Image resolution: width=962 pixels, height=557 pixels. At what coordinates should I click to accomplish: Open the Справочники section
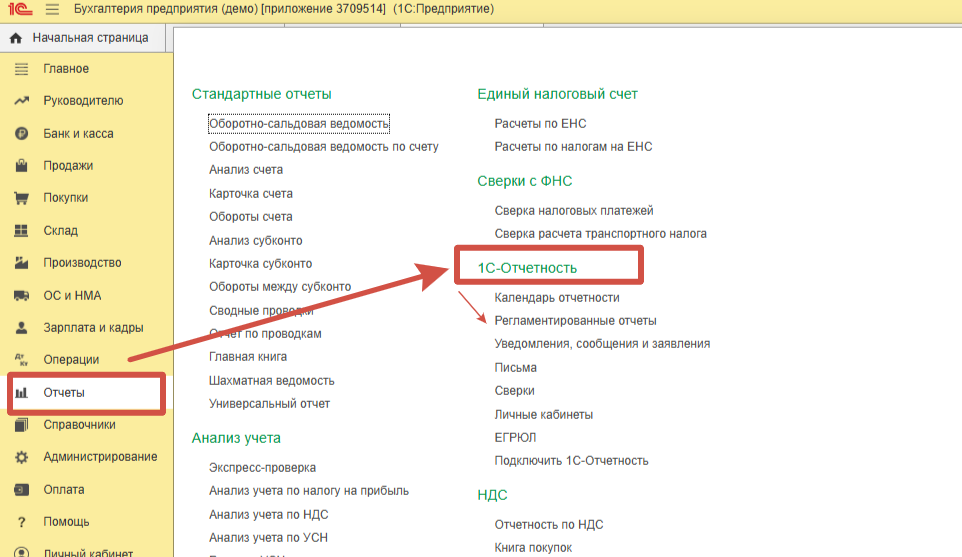(x=79, y=424)
